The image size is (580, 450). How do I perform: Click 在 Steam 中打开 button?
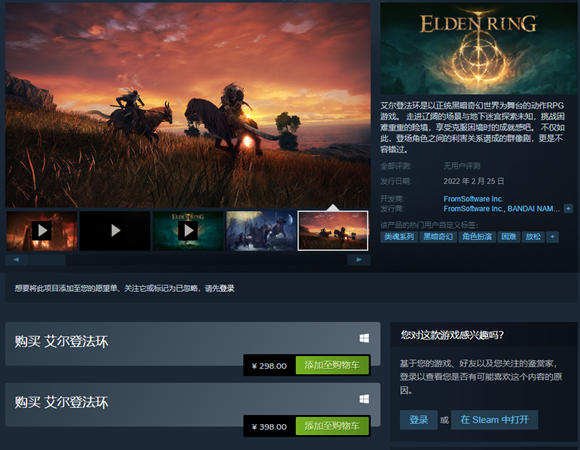pos(494,420)
